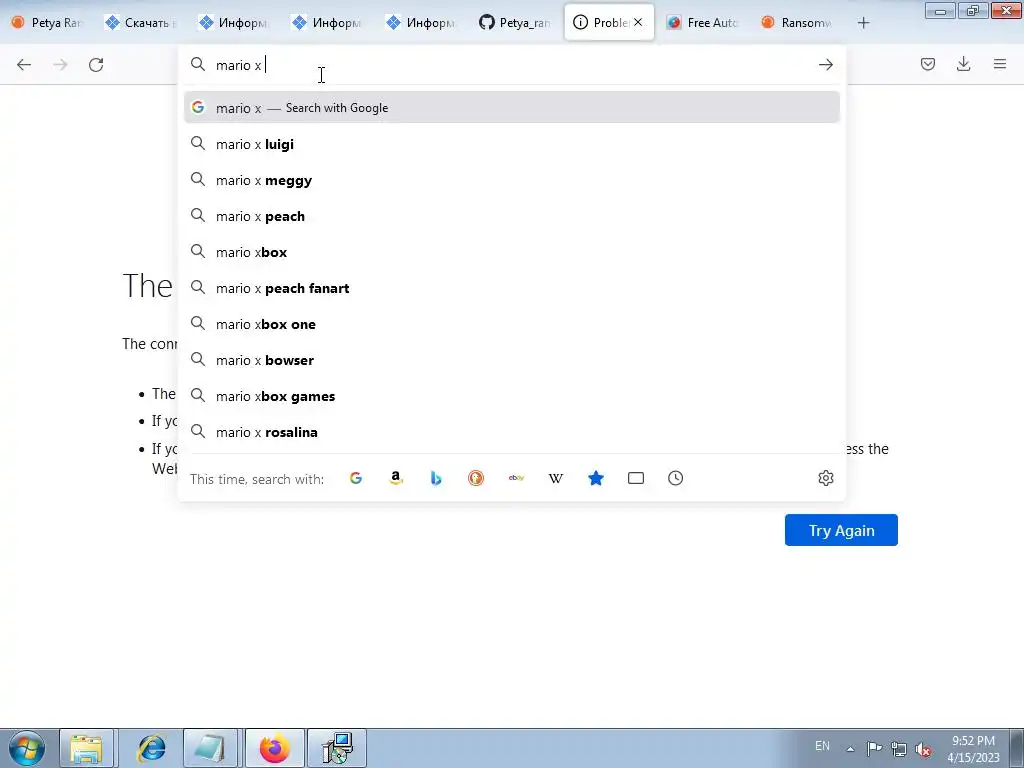Click the muted volume tray icon
Screen dimensions: 1024x768
(923, 749)
